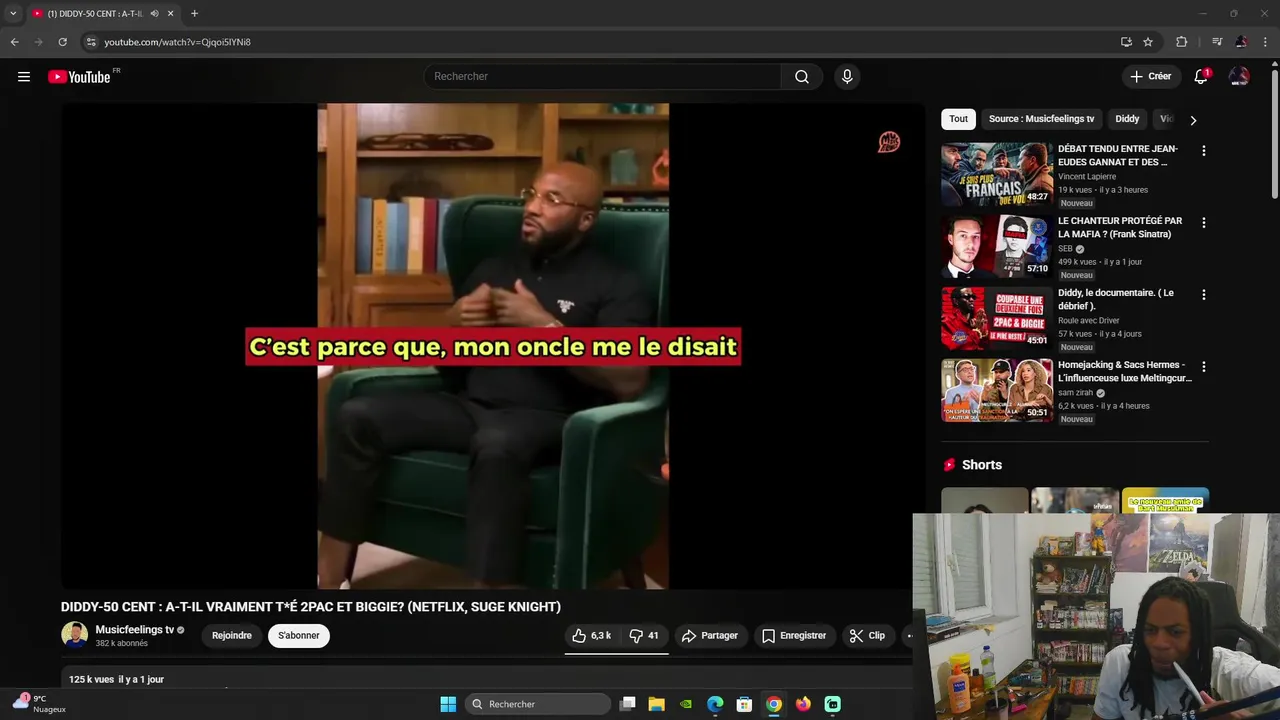1280x720 pixels.
Task: Expand the tab search dropdown arrow
Action: (x=13, y=14)
